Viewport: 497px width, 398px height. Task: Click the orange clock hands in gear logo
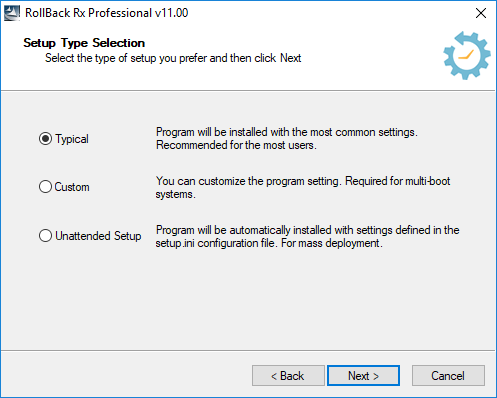[x=466, y=55]
